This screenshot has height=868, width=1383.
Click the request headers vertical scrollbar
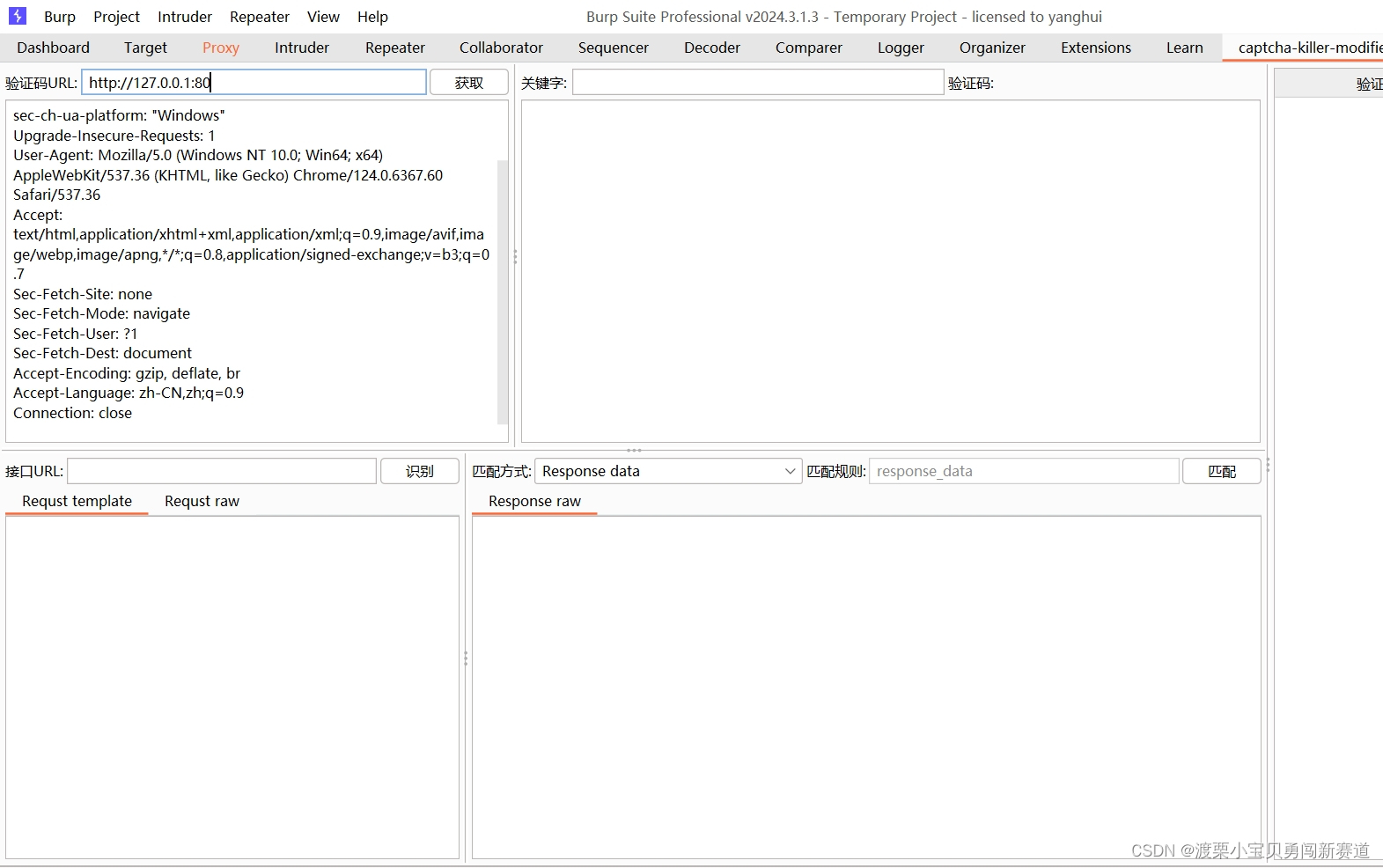[503, 291]
